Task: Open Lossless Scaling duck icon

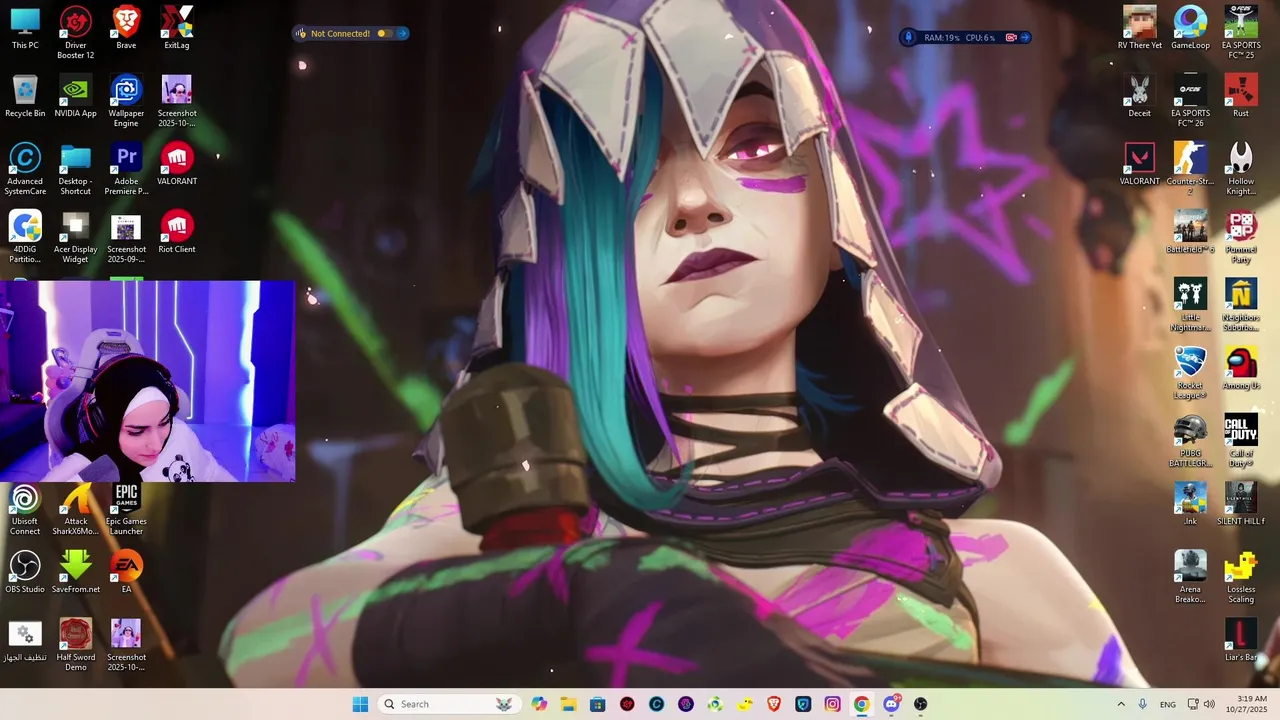Action: pos(1241,577)
